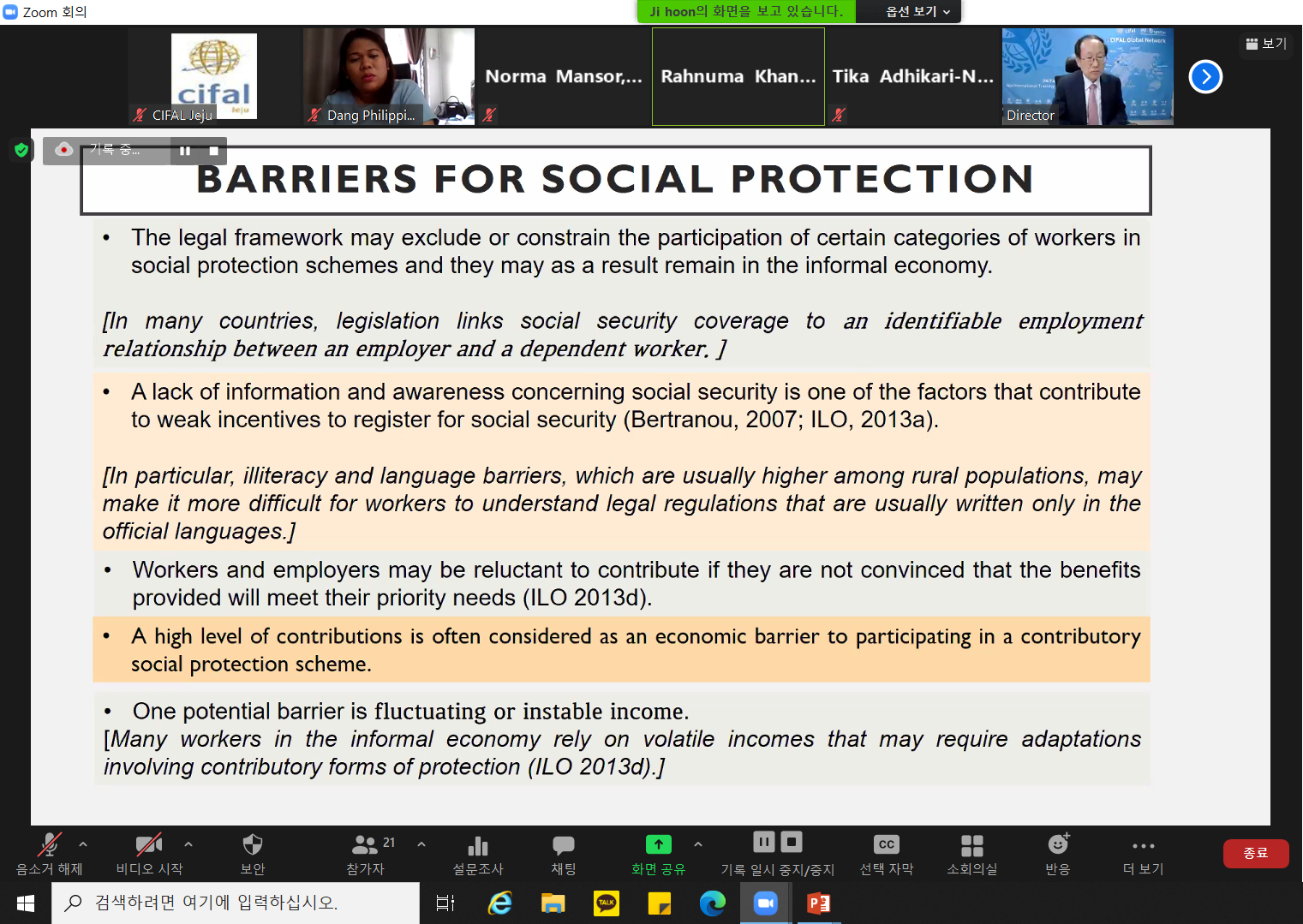Open Microsoft Edge from the taskbar

click(x=713, y=903)
